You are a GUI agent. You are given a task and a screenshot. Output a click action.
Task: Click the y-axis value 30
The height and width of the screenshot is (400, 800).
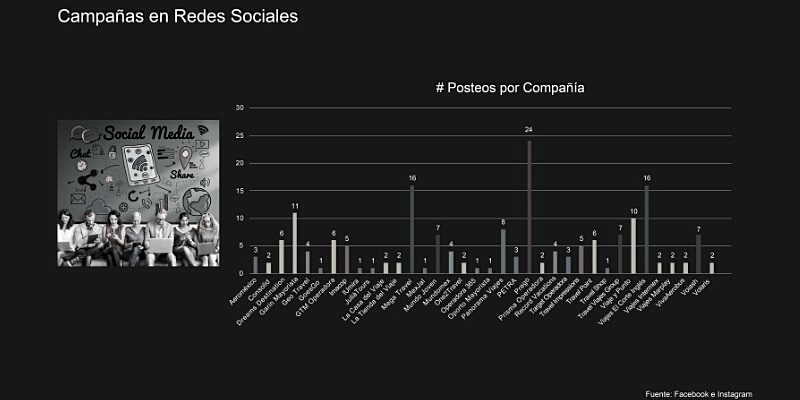coord(240,107)
